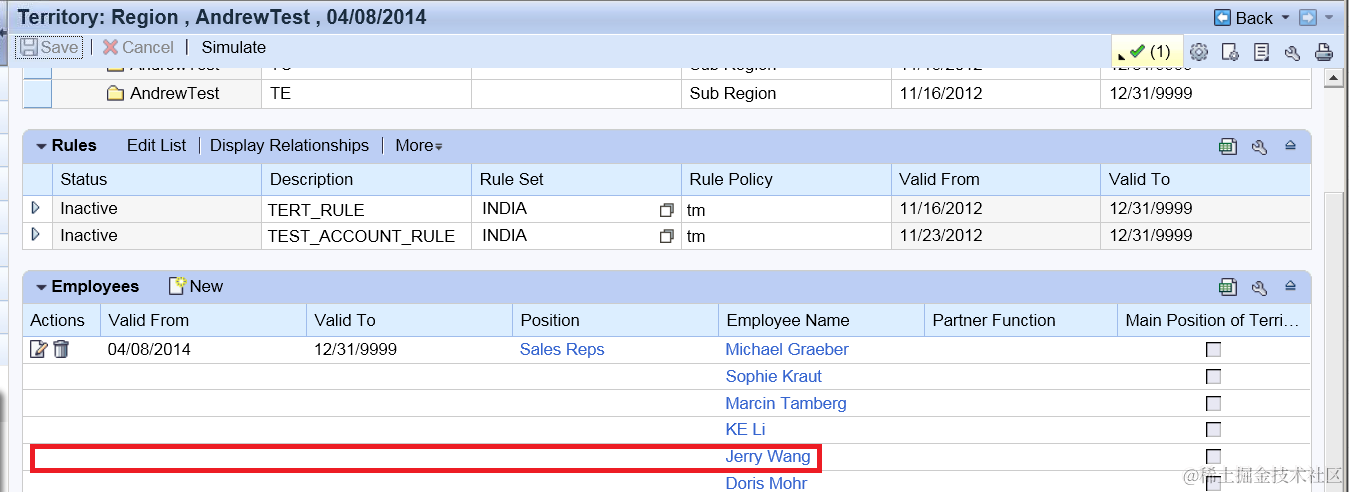The width and height of the screenshot is (1349, 492).
Task: Click export to spreadsheet icon in Employees
Action: [1228, 287]
